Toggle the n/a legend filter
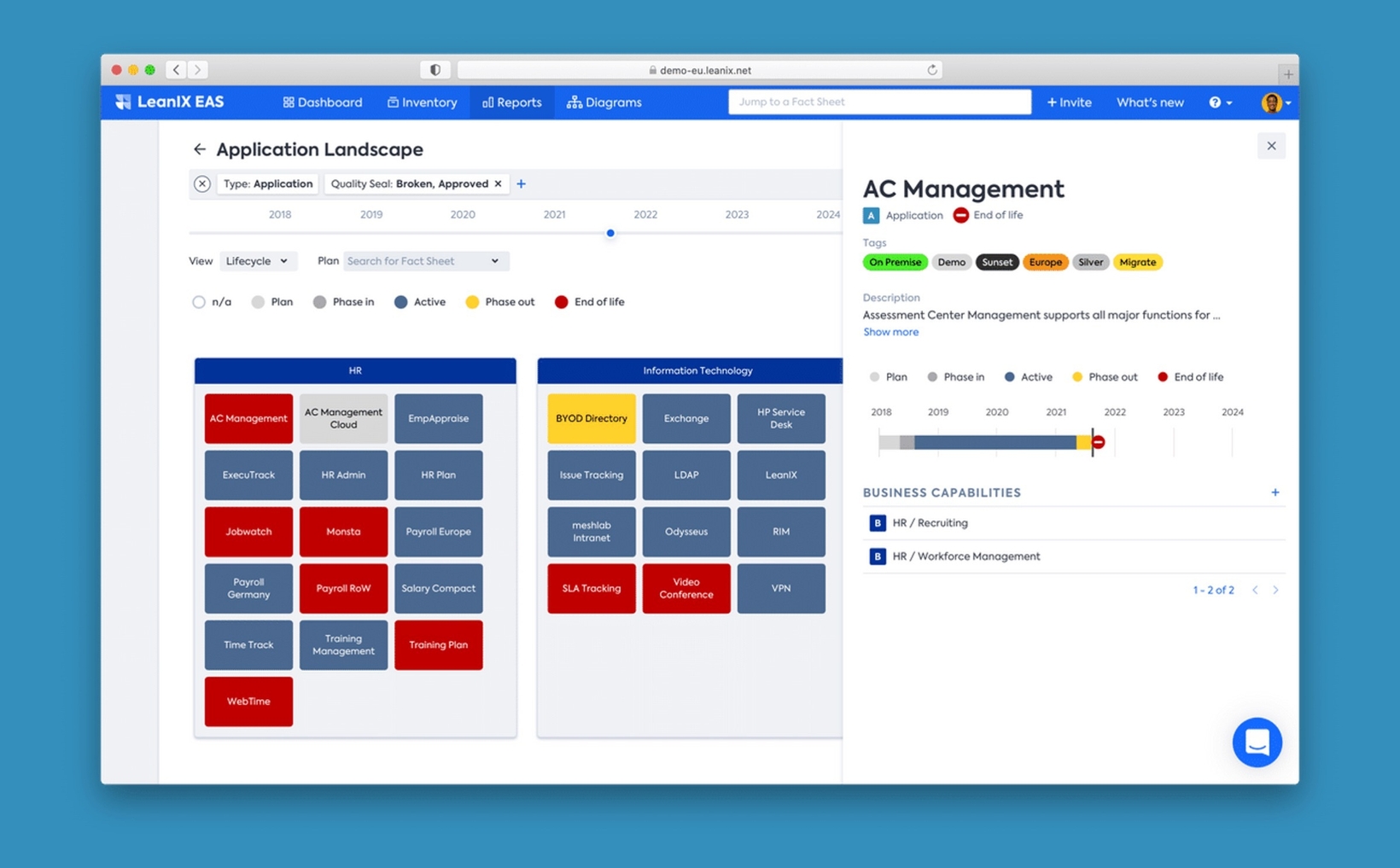This screenshot has height=868, width=1400. pos(211,302)
